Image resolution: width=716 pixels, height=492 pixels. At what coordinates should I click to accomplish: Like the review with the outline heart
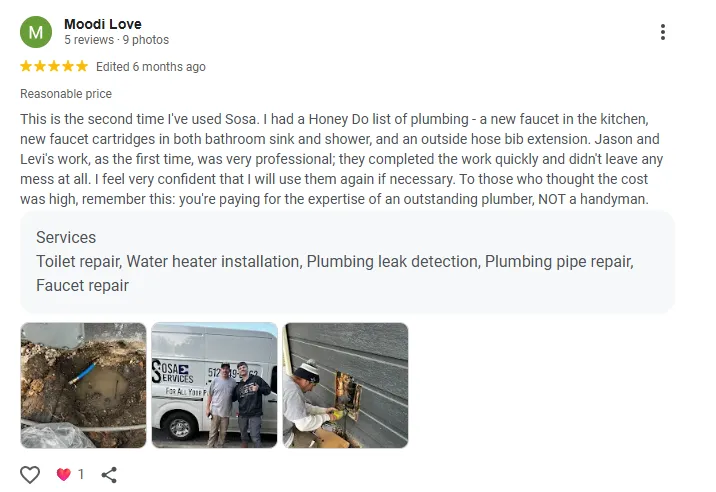pyautogui.click(x=30, y=474)
